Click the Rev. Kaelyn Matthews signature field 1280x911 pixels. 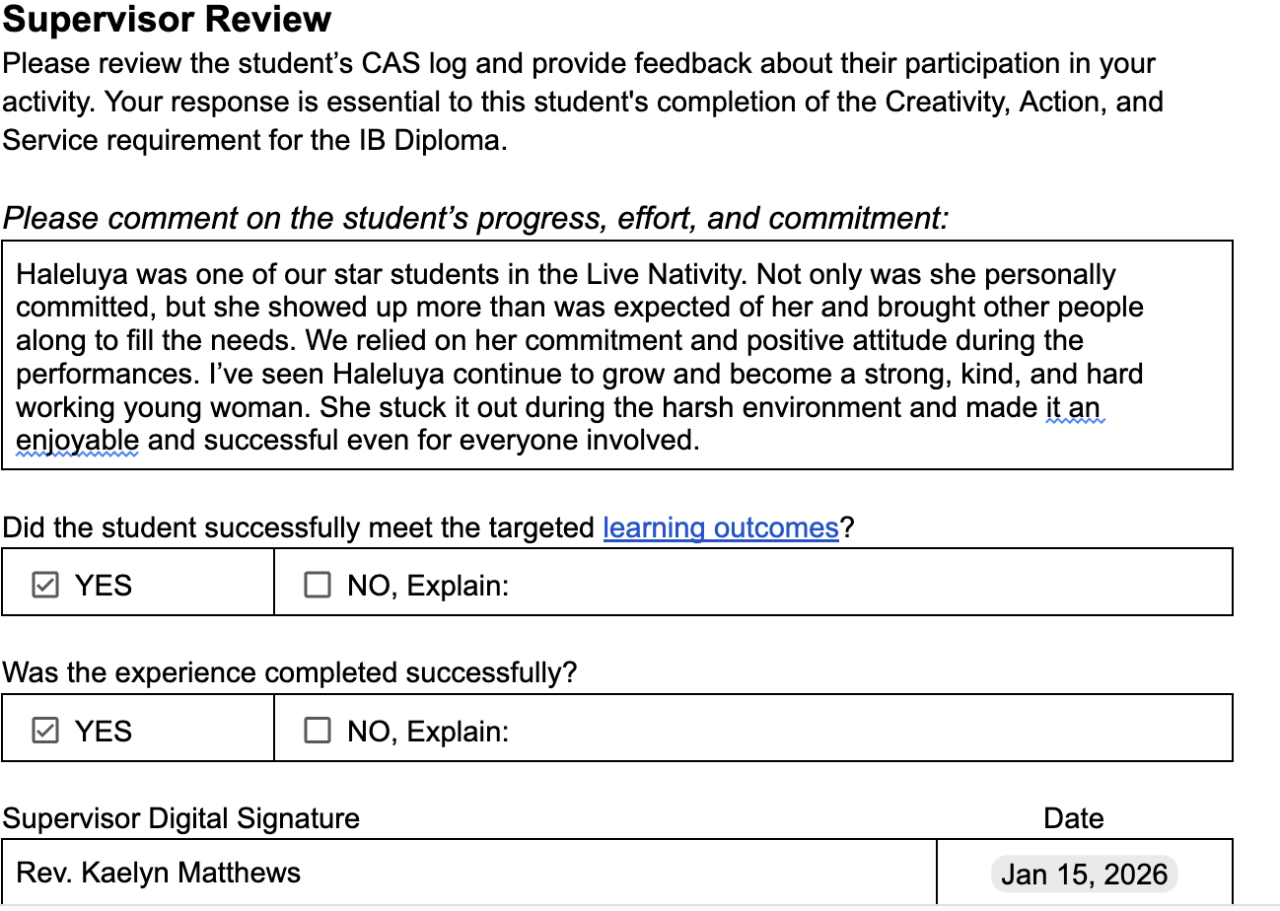[469, 873]
